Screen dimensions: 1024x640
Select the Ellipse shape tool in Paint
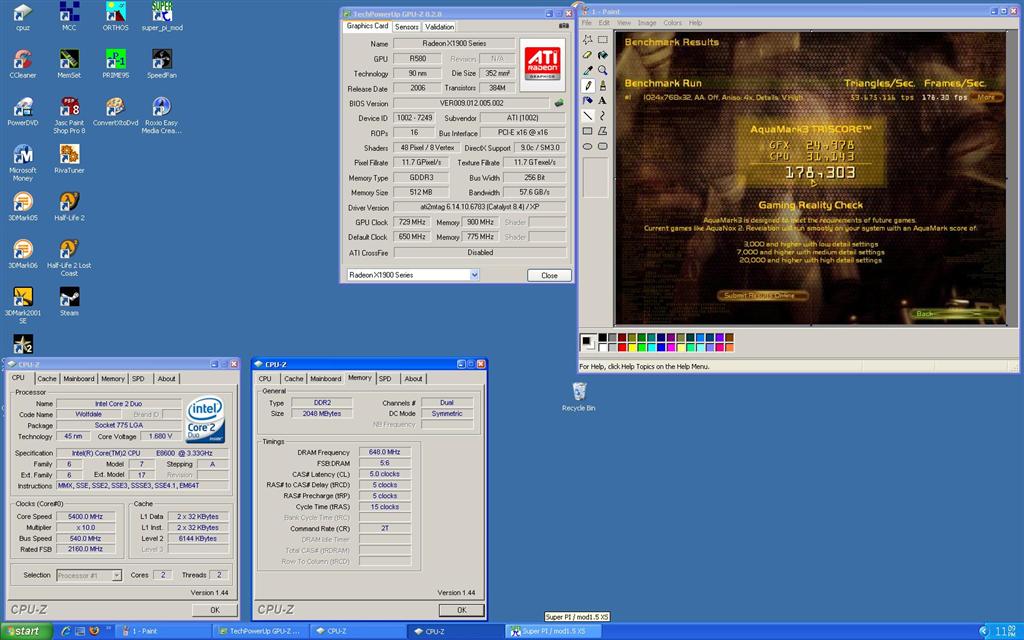click(x=588, y=146)
